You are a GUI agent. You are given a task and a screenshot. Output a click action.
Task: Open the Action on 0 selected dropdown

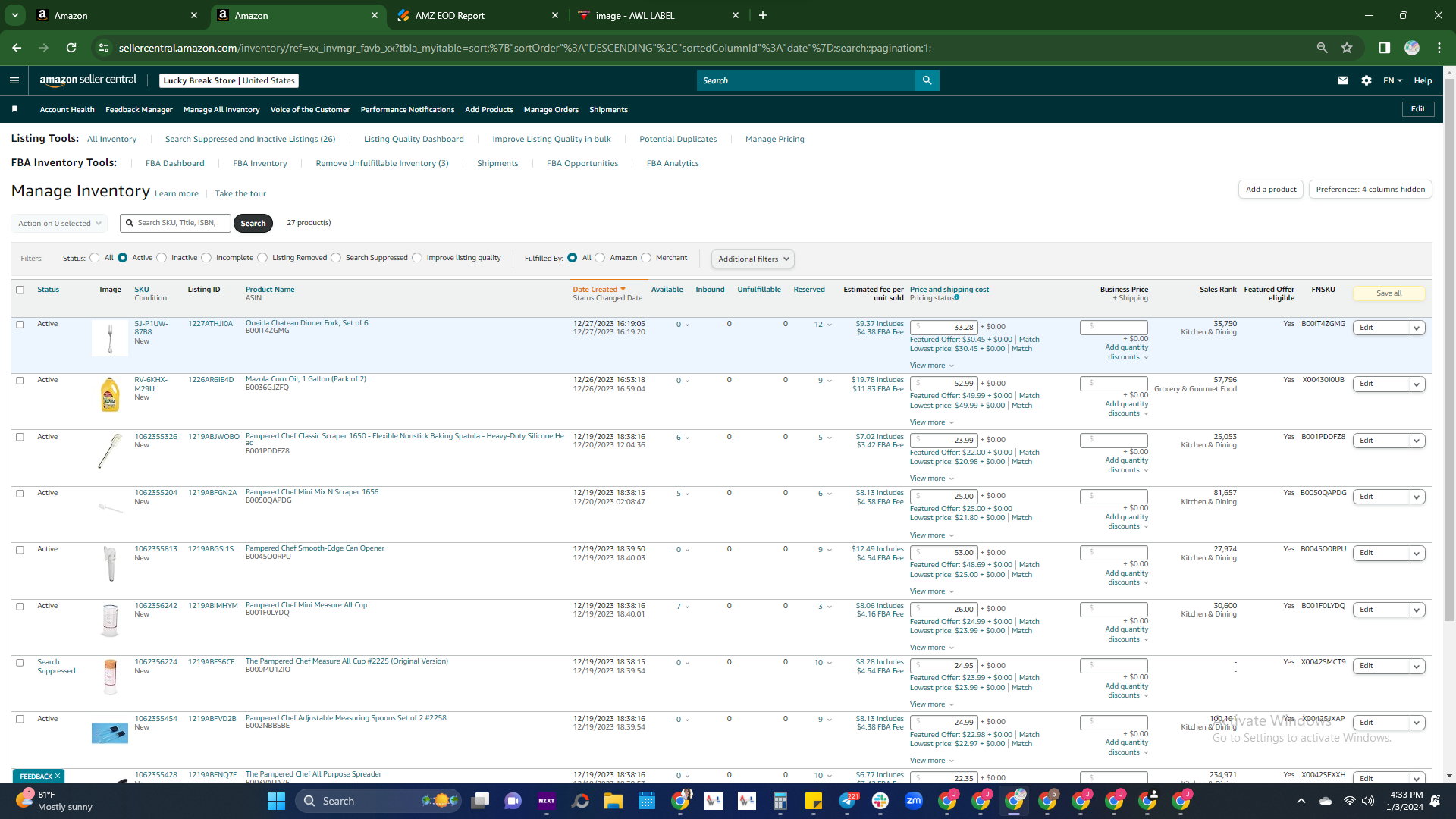(58, 224)
